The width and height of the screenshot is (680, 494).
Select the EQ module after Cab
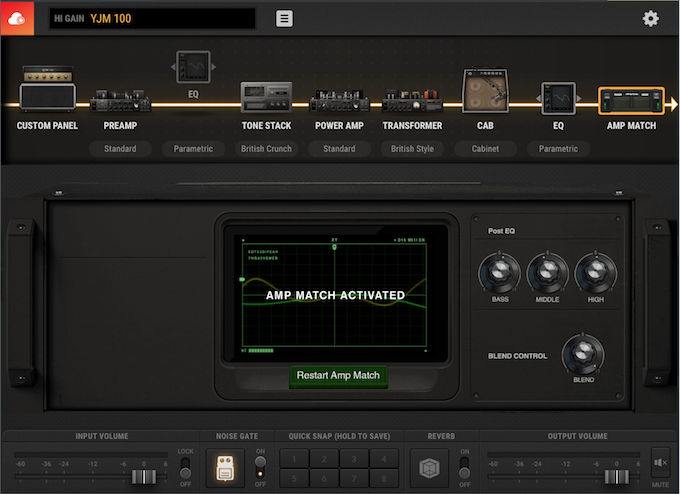pyautogui.click(x=559, y=98)
